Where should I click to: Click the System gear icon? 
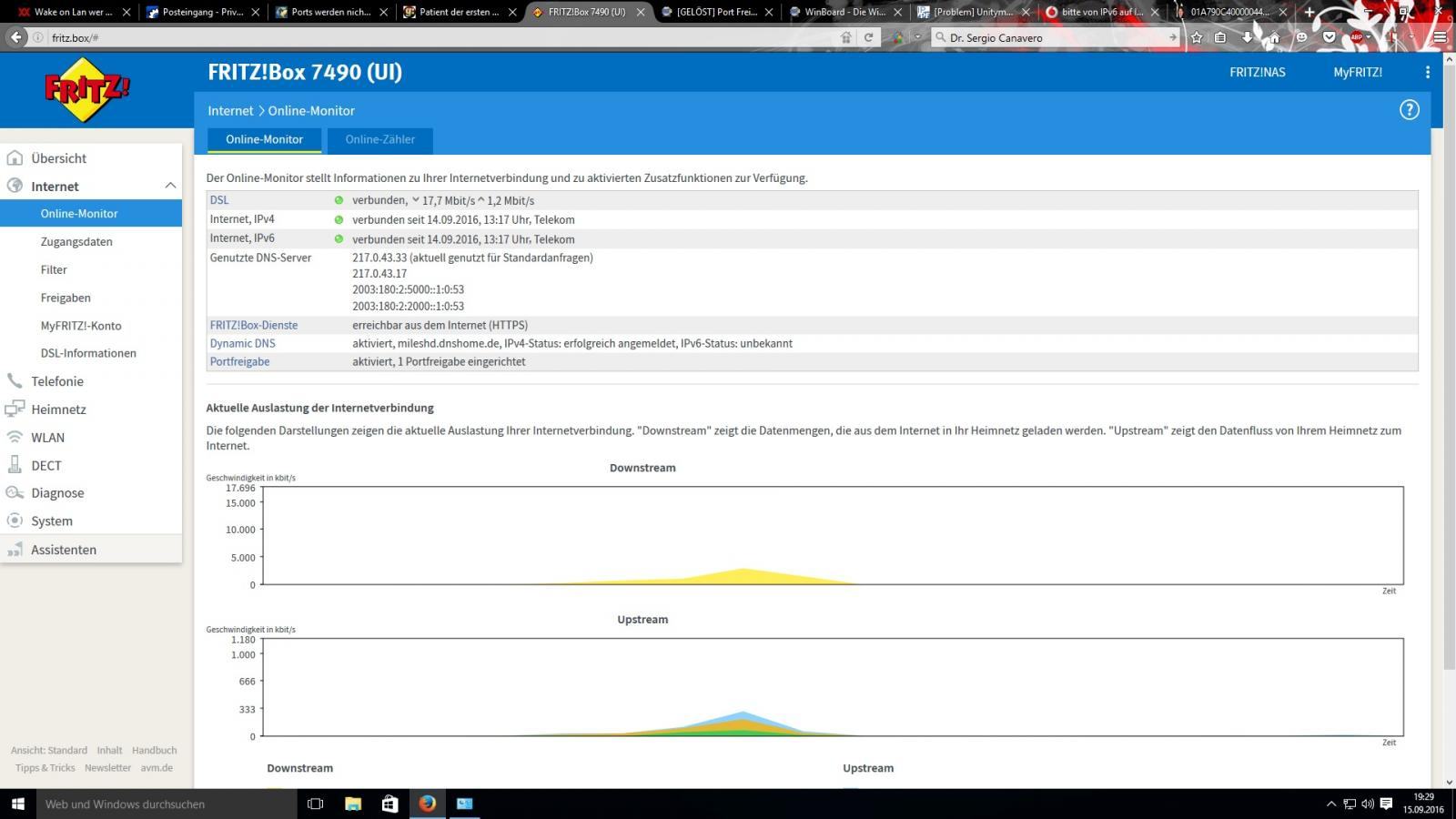click(15, 521)
